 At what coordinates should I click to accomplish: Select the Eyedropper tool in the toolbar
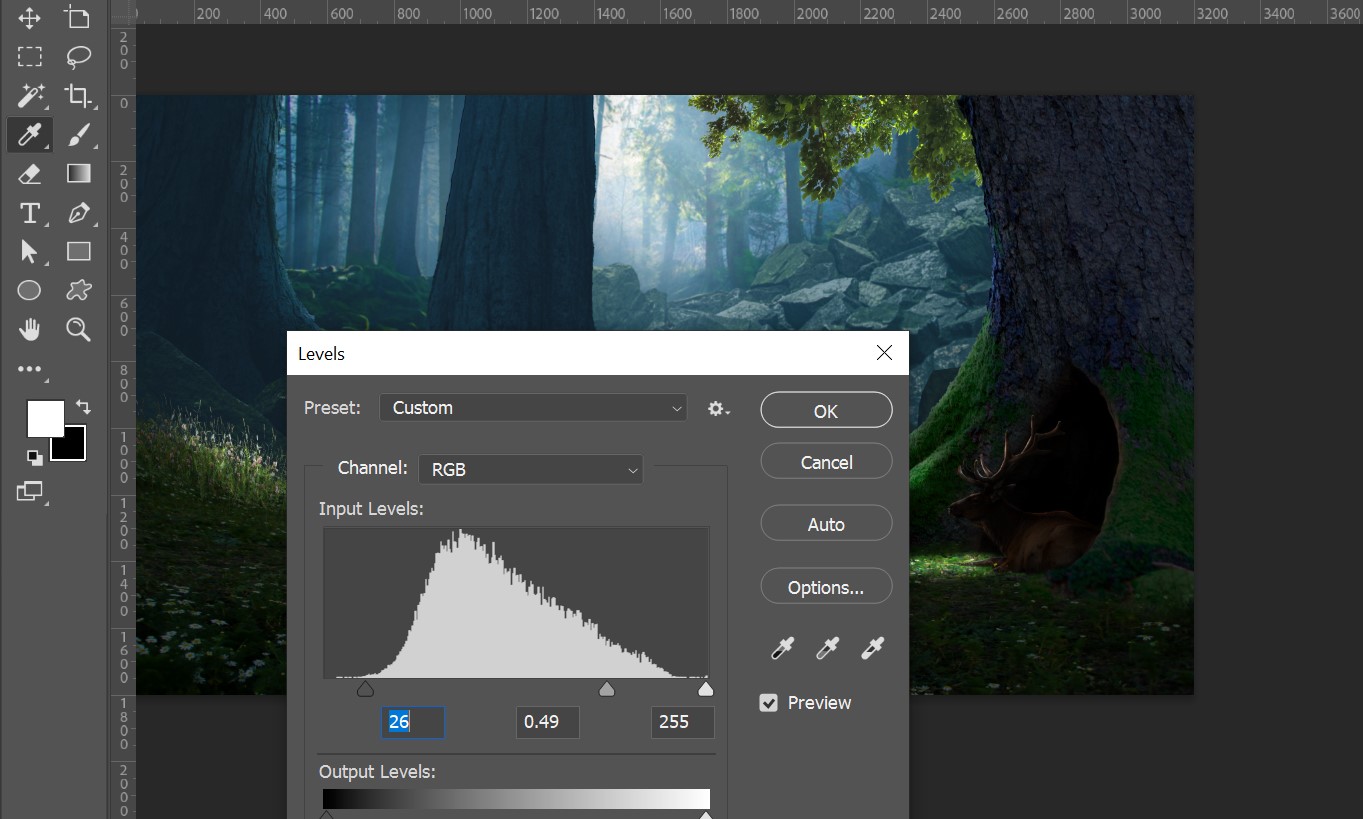30,134
